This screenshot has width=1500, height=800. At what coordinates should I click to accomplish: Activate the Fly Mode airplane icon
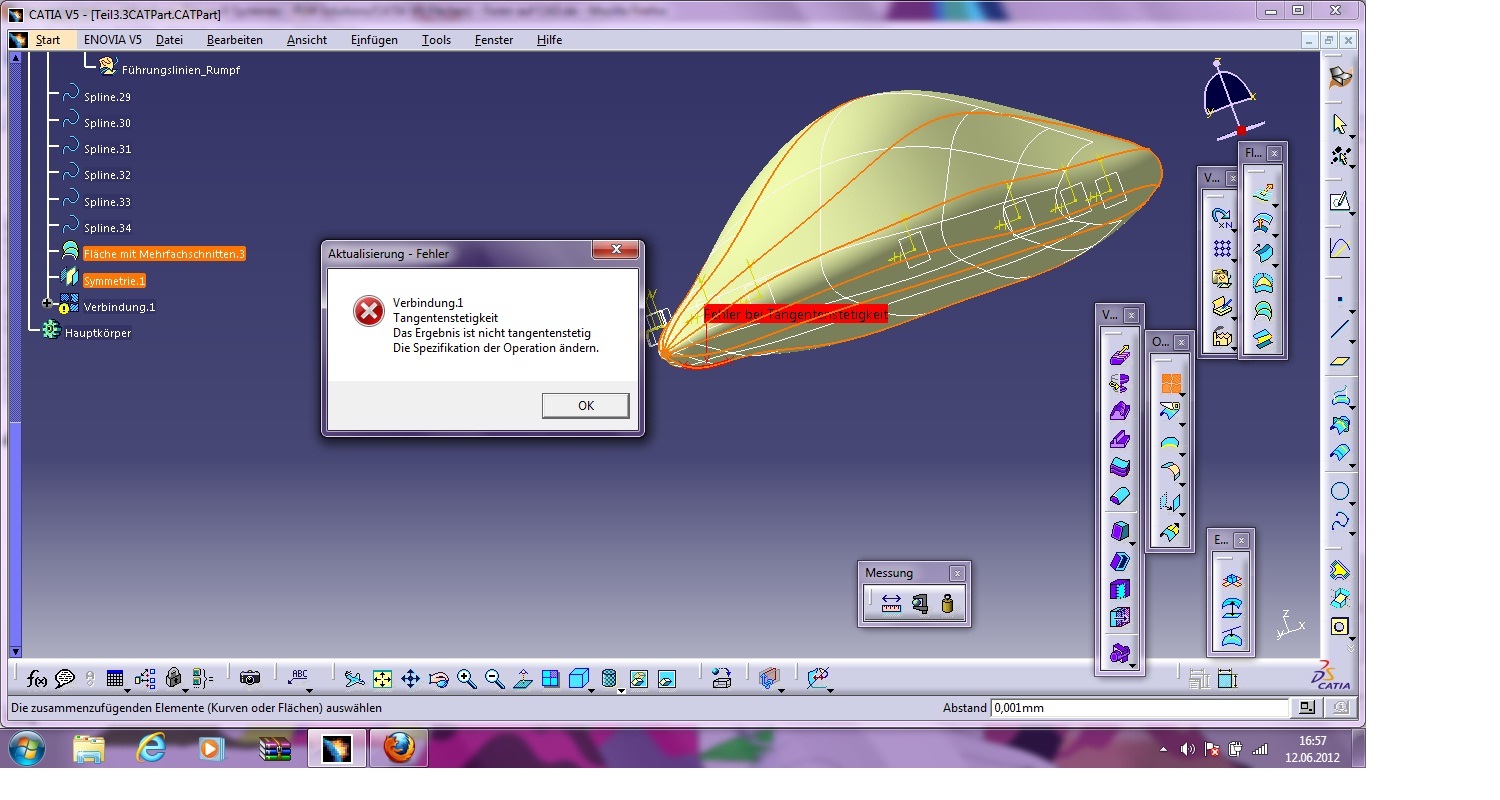pos(354,679)
